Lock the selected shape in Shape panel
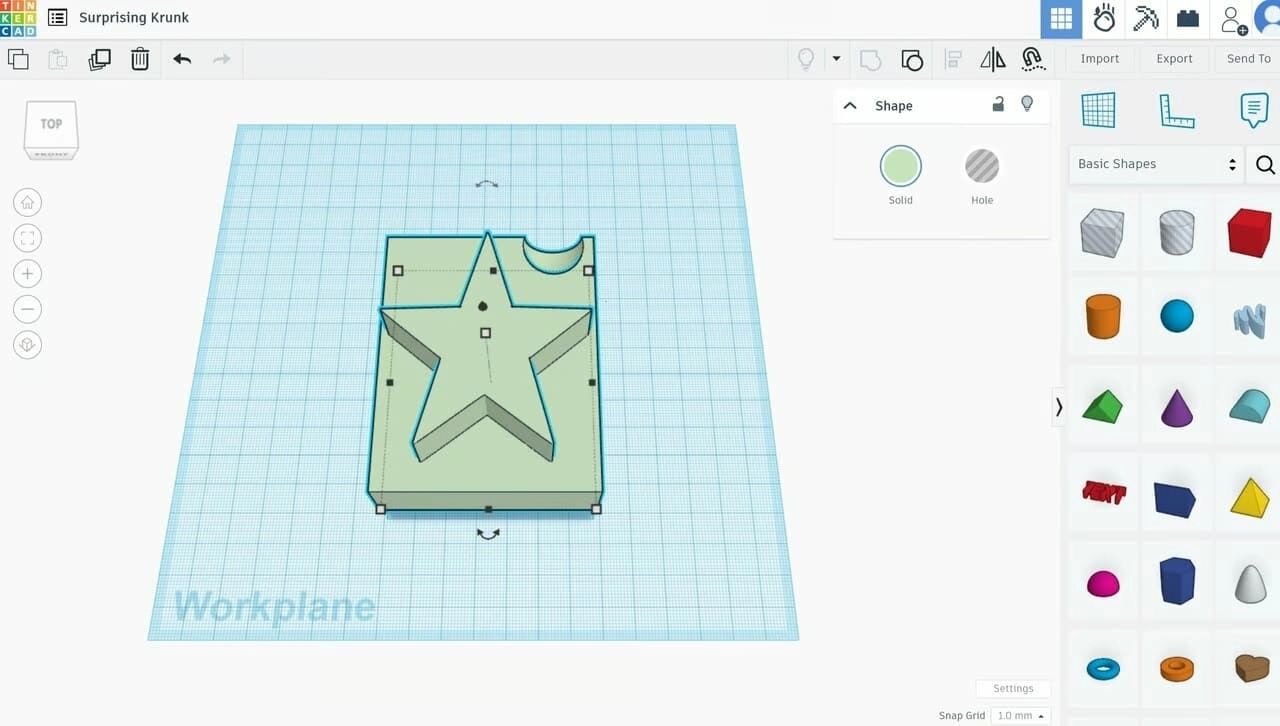Image resolution: width=1280 pixels, height=726 pixels. (x=997, y=104)
